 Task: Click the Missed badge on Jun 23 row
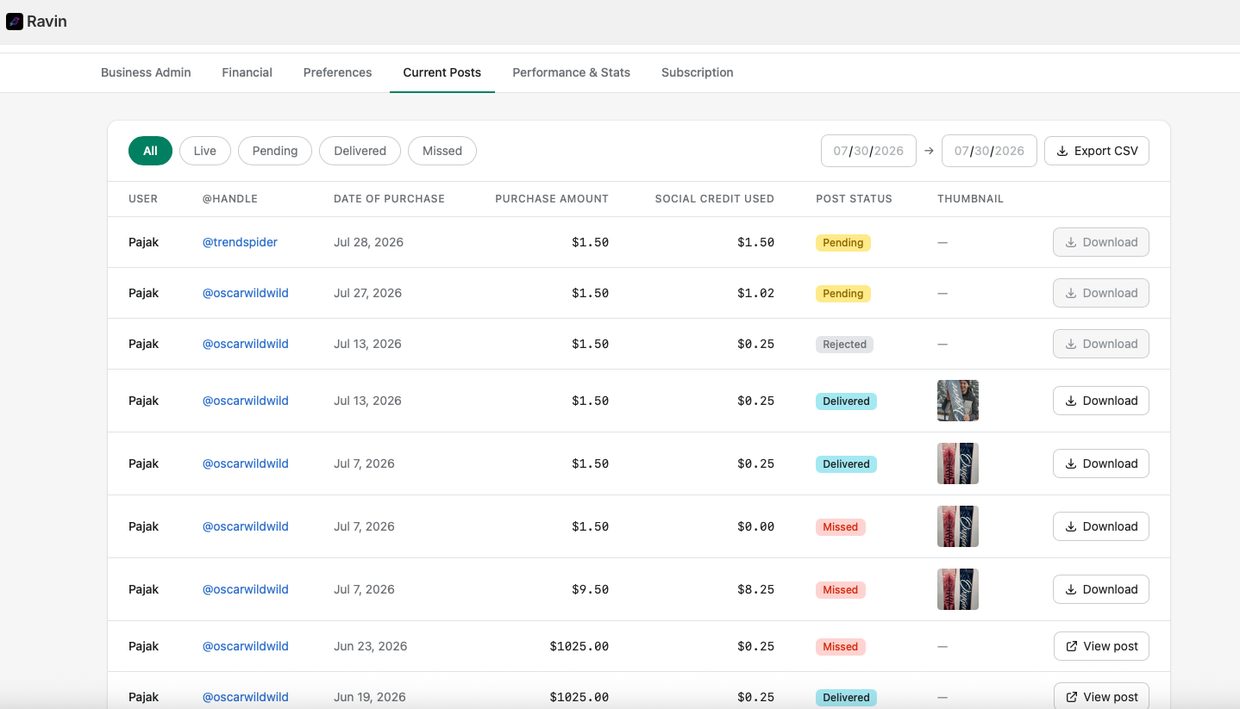point(840,647)
